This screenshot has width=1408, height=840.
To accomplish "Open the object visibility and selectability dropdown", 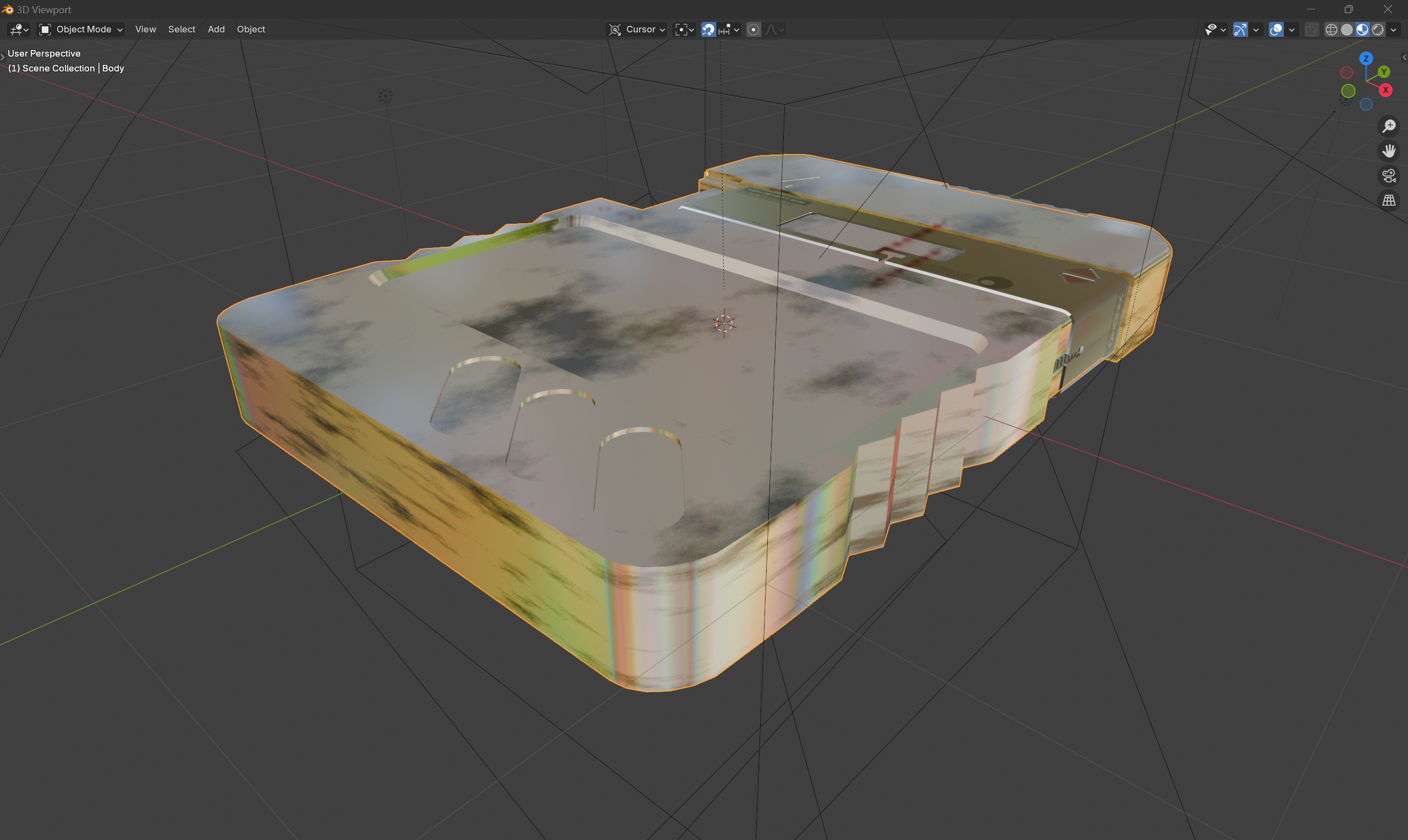I will (1215, 30).
